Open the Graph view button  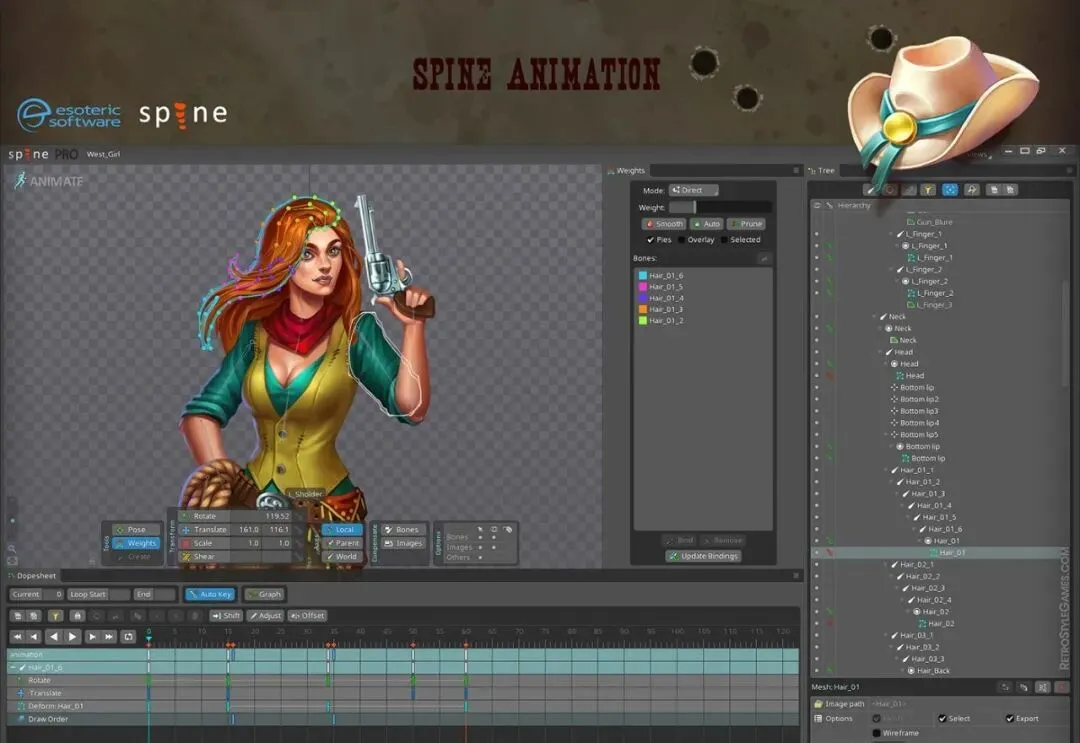click(264, 594)
